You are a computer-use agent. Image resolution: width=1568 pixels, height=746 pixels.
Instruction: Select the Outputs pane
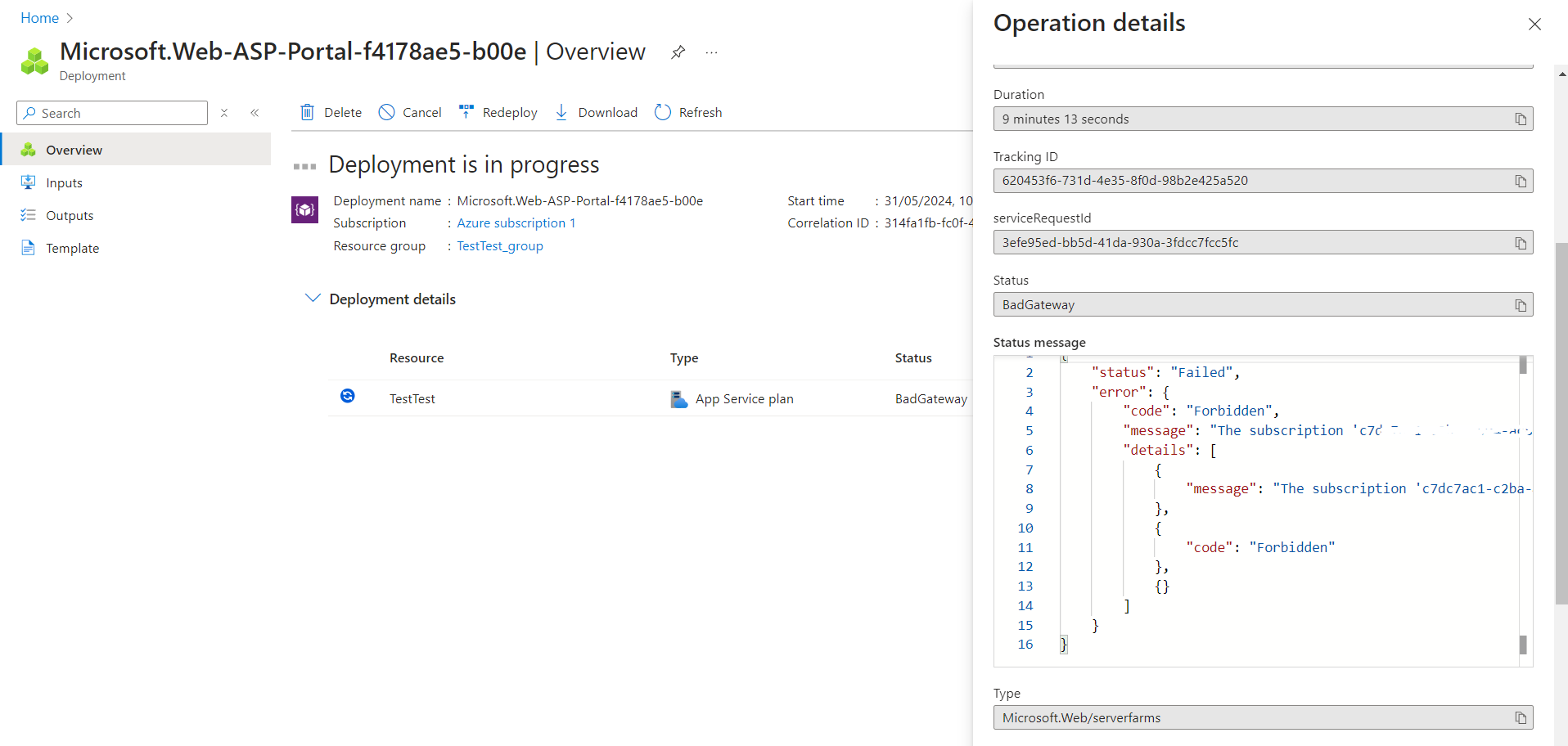click(x=69, y=215)
